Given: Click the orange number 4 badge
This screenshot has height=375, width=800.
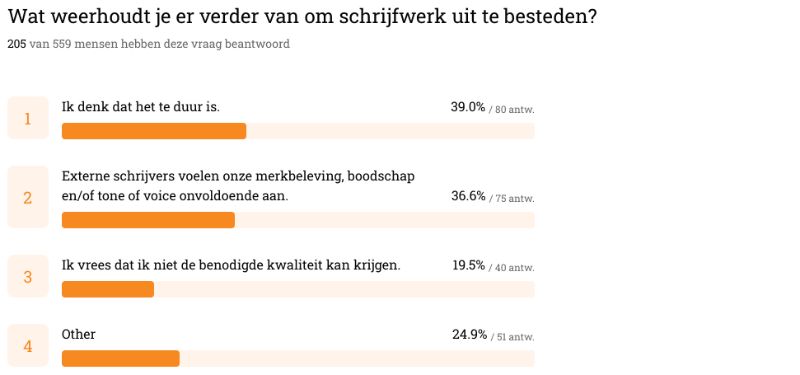Looking at the screenshot, I should click(28, 346).
